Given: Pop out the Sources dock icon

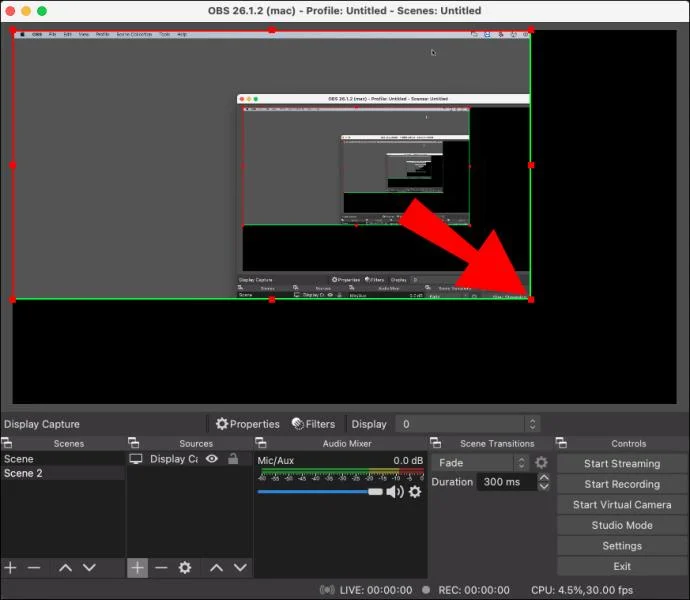Looking at the screenshot, I should click(133, 442).
